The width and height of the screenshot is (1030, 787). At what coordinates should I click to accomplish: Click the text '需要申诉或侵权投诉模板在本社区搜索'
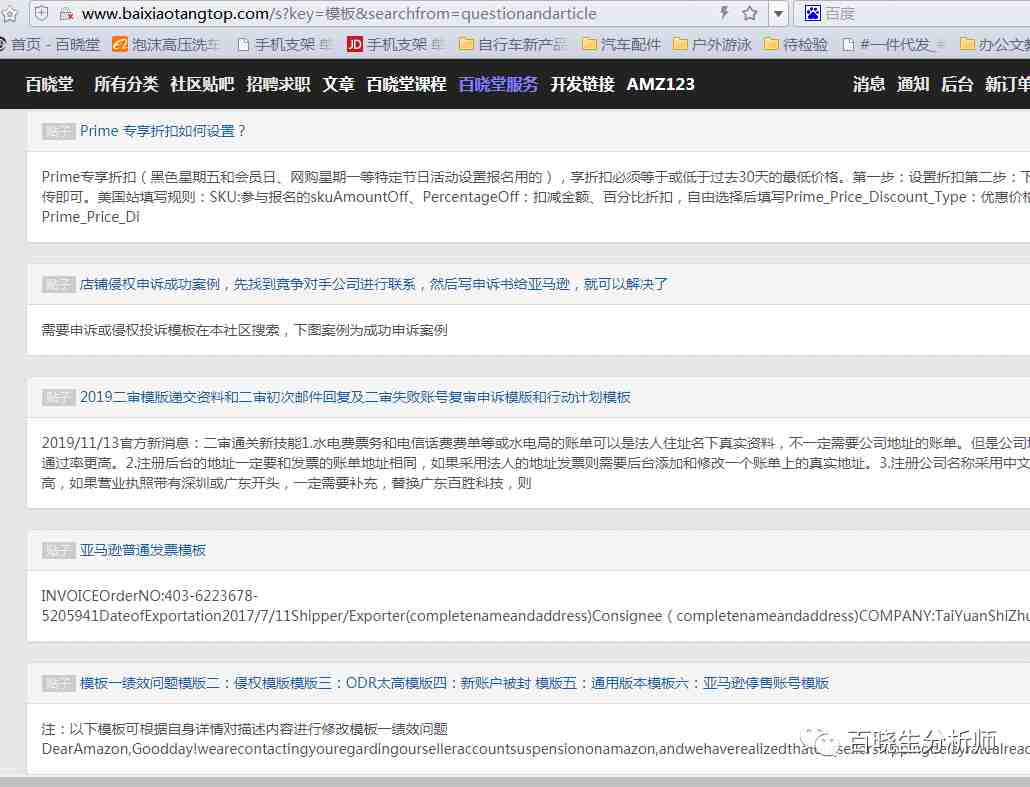(x=160, y=330)
